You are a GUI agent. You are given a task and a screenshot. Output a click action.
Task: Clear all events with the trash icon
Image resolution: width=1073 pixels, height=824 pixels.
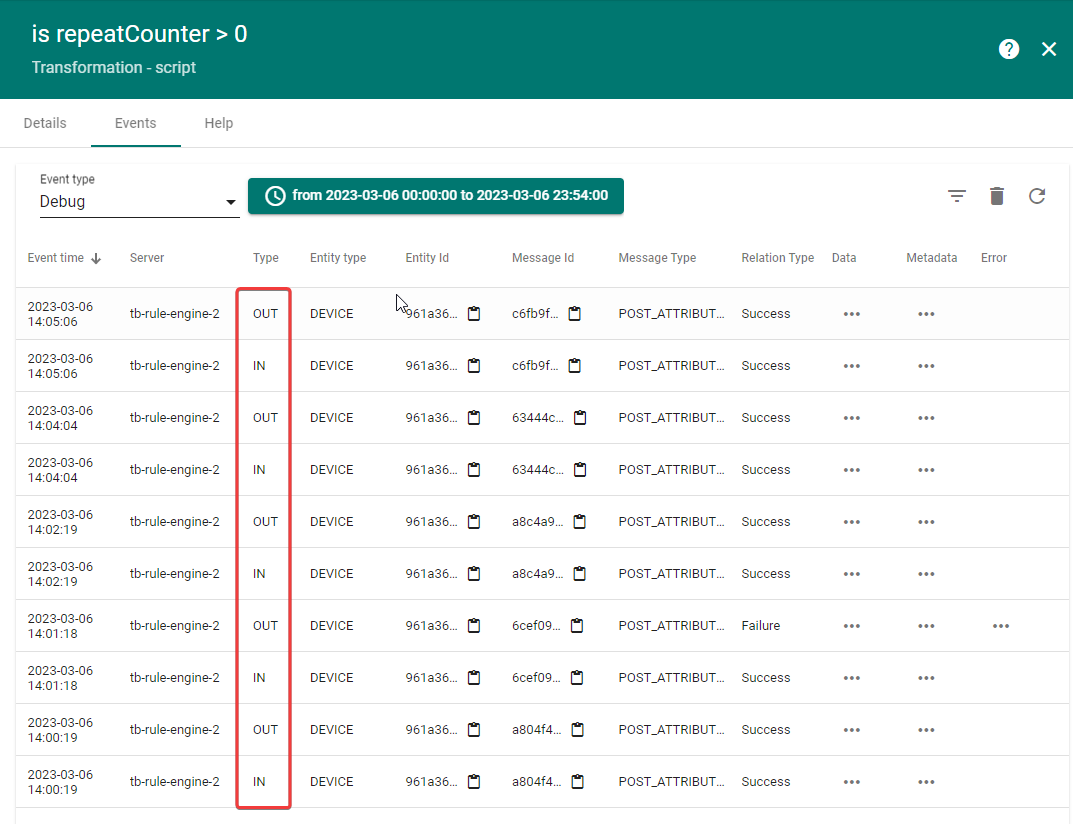tap(997, 196)
